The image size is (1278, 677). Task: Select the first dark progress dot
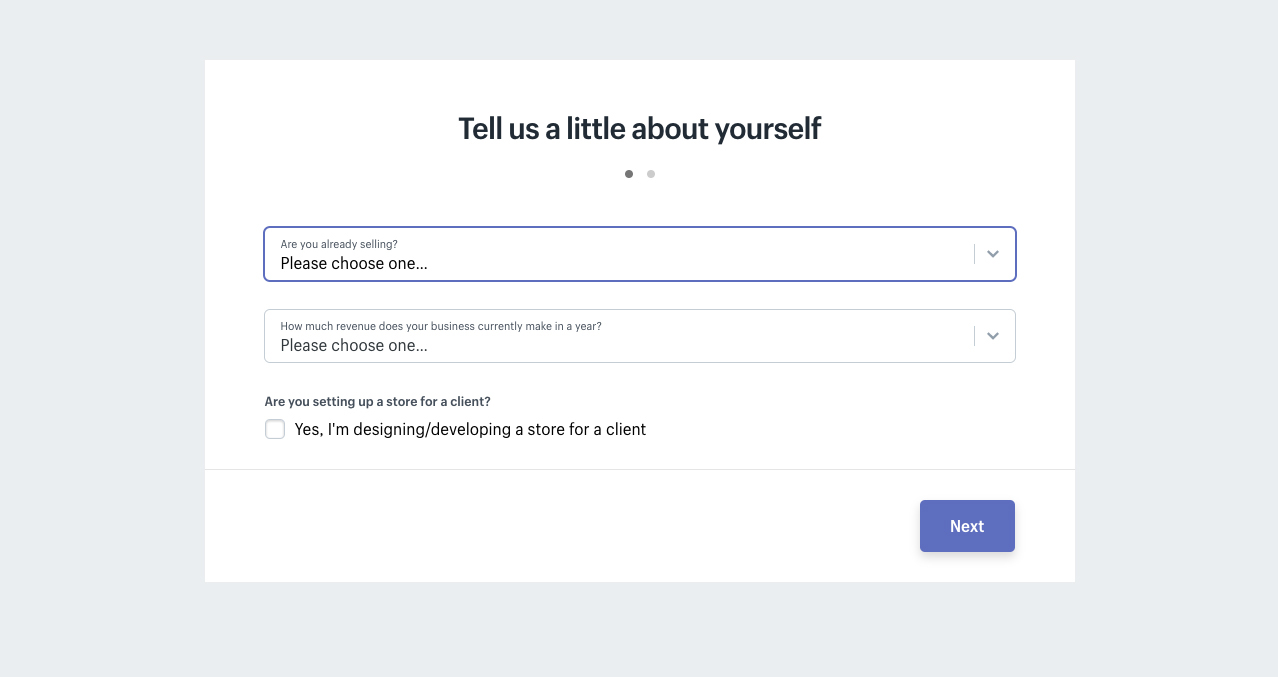[629, 174]
